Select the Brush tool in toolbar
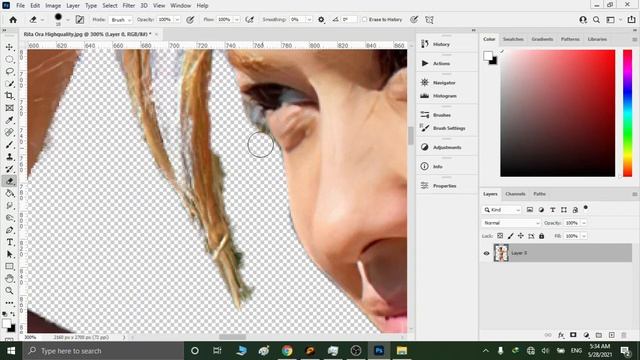The image size is (640, 360). click(9, 144)
